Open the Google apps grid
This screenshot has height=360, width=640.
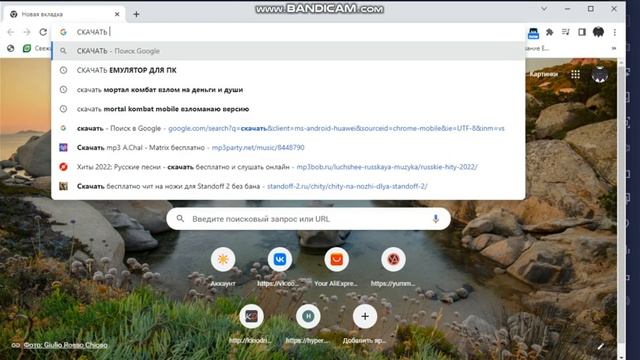pos(576,74)
